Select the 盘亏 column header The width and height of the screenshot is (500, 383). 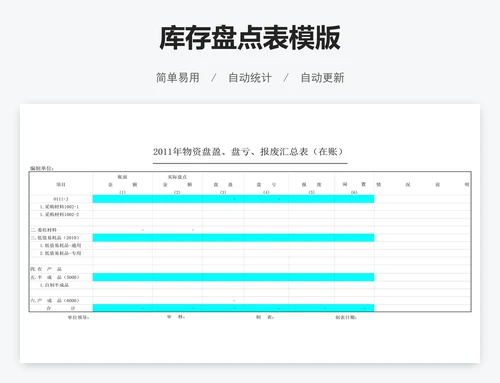click(266, 184)
